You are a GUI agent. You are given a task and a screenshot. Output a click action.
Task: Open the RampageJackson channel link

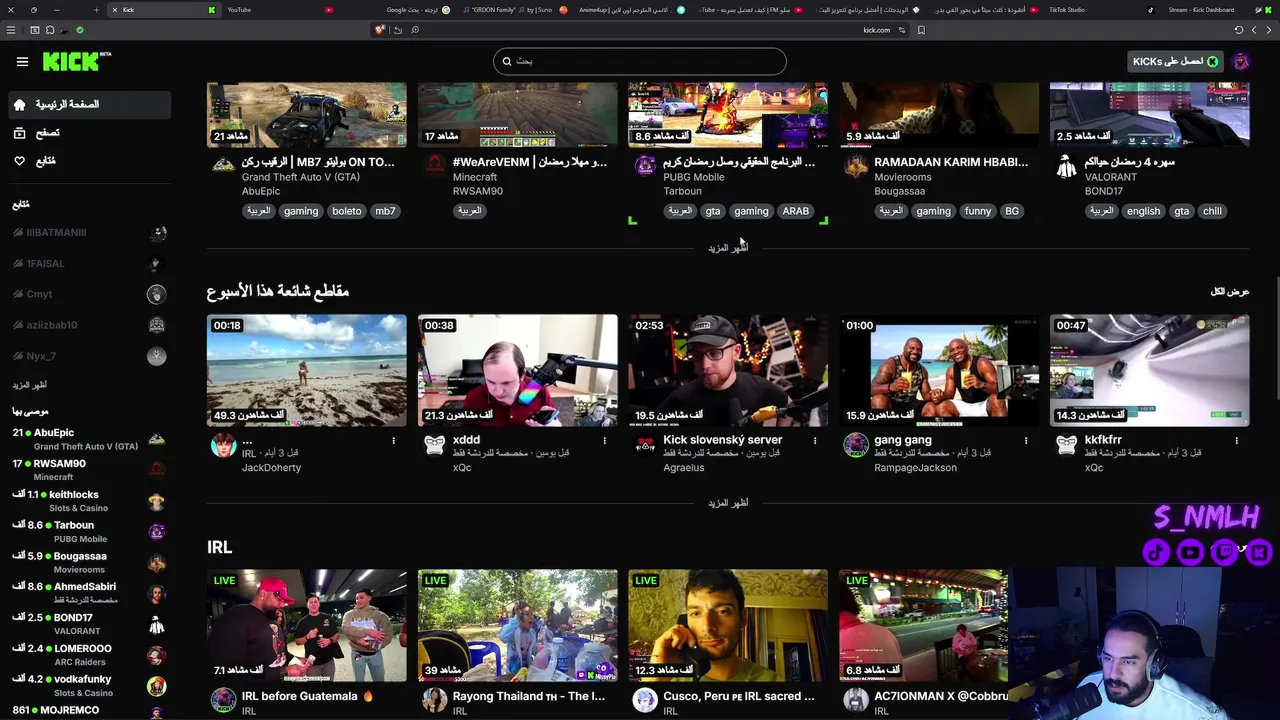(x=915, y=467)
